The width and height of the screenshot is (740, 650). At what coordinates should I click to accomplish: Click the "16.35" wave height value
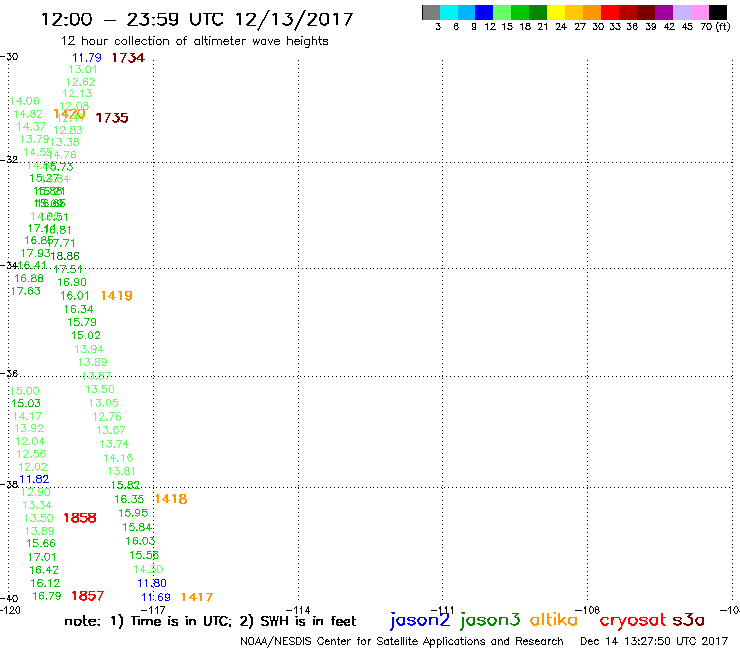coord(129,499)
